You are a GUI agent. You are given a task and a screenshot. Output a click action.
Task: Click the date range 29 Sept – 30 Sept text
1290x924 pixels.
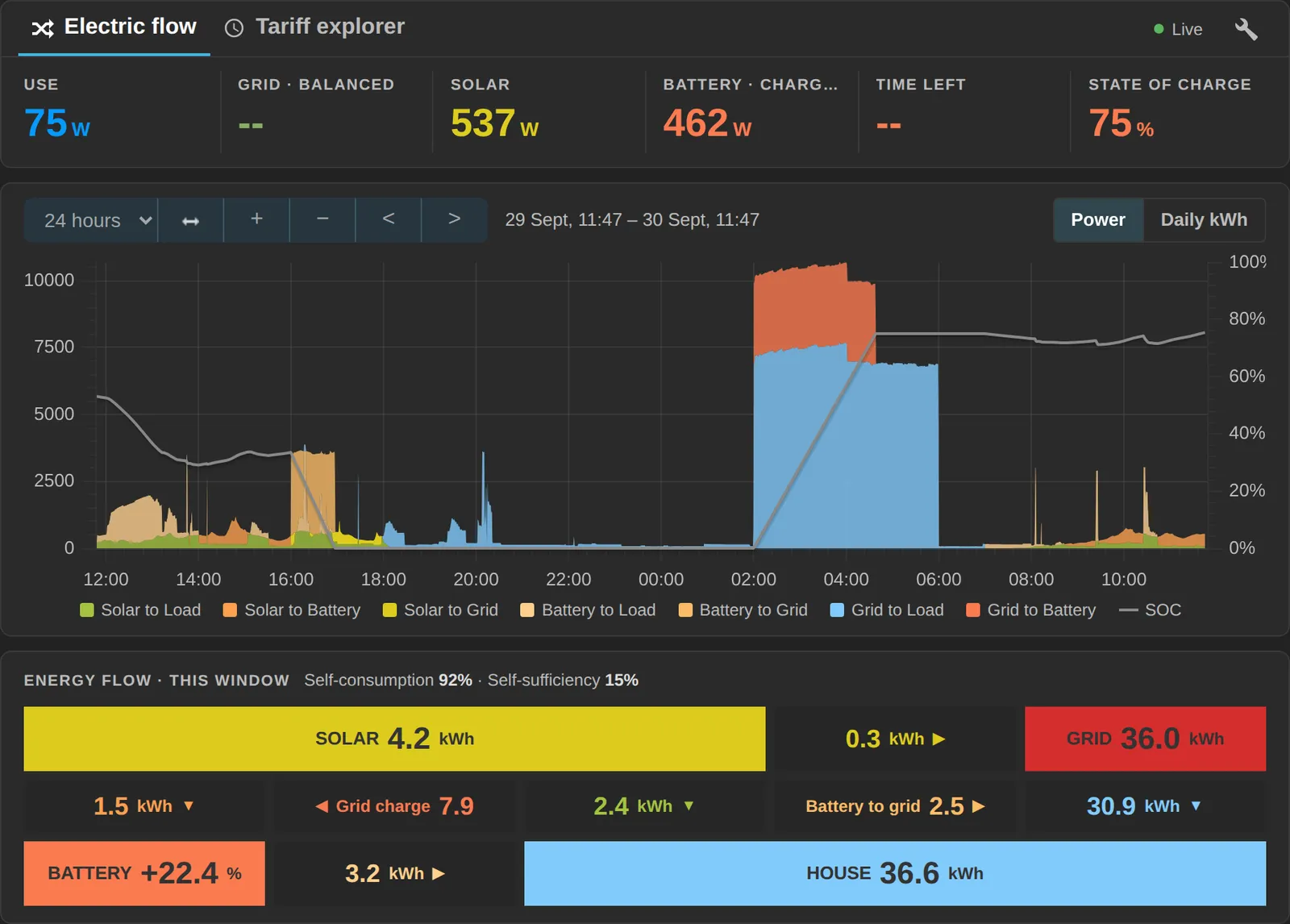(632, 220)
